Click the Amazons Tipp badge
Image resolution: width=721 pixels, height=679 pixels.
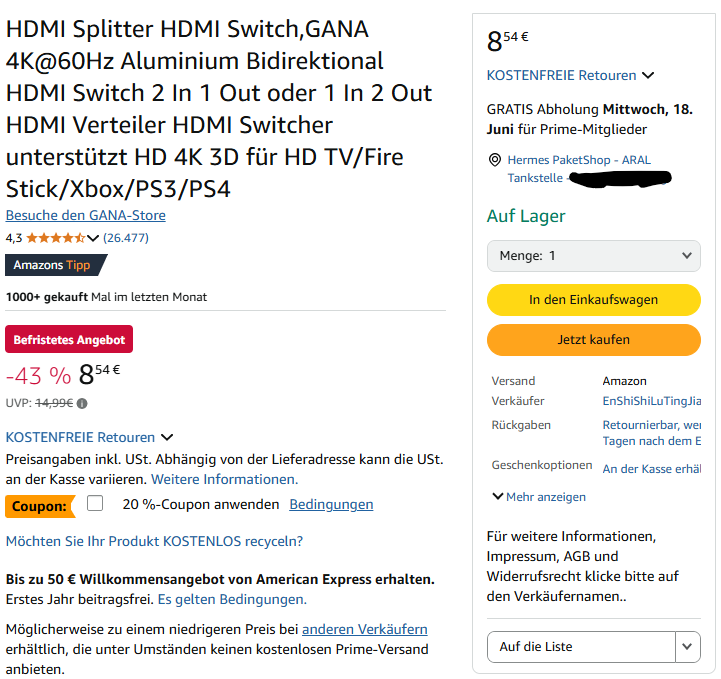[x=54, y=265]
